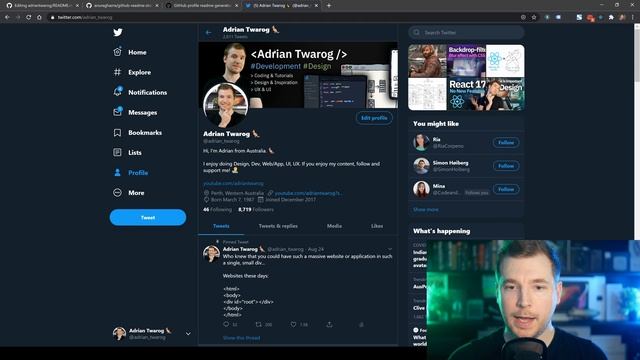Click the blue Tweet button
Viewport: 640px width, 360px height.
[x=148, y=218]
